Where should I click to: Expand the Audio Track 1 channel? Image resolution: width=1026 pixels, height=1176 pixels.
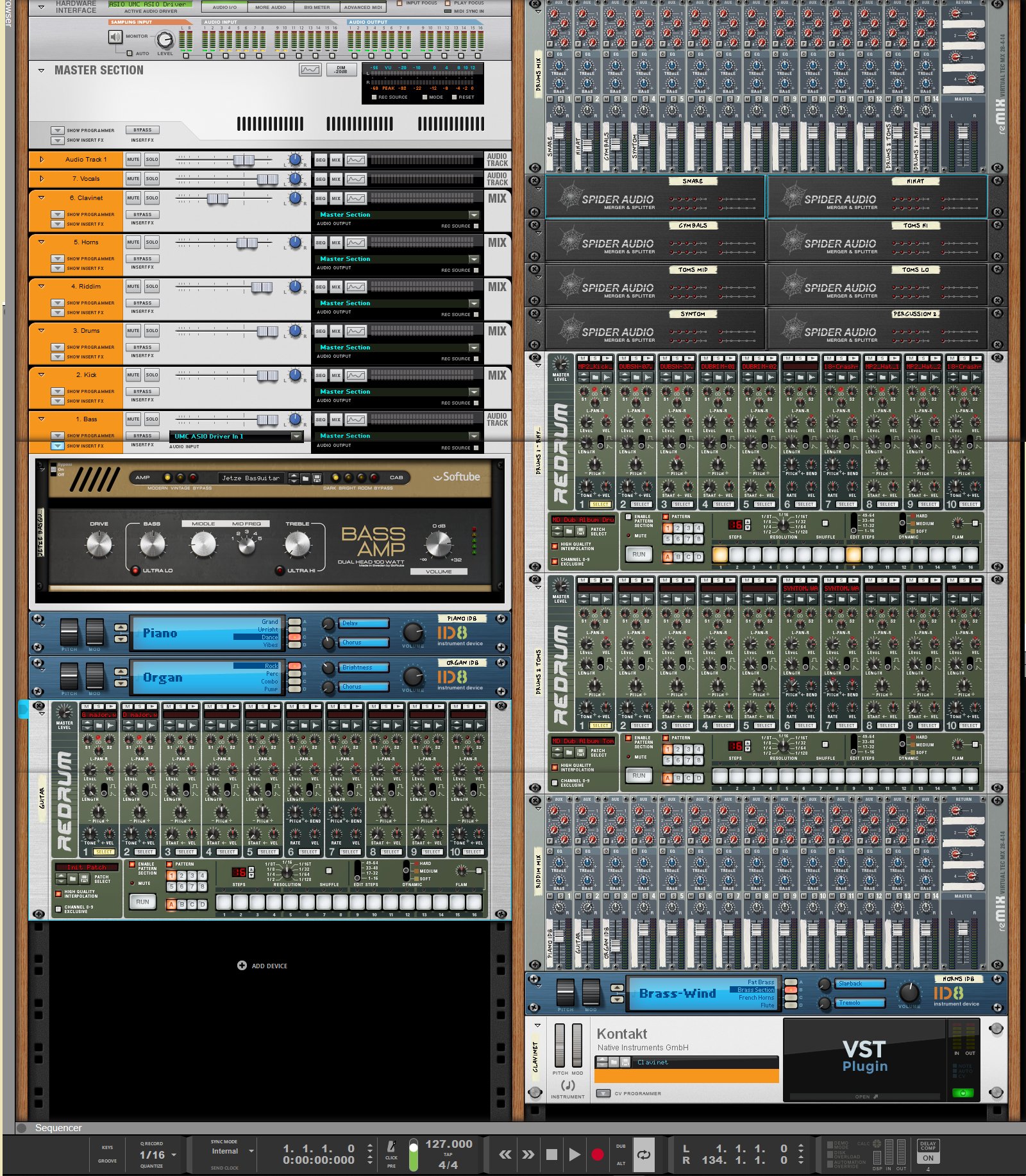[x=42, y=160]
